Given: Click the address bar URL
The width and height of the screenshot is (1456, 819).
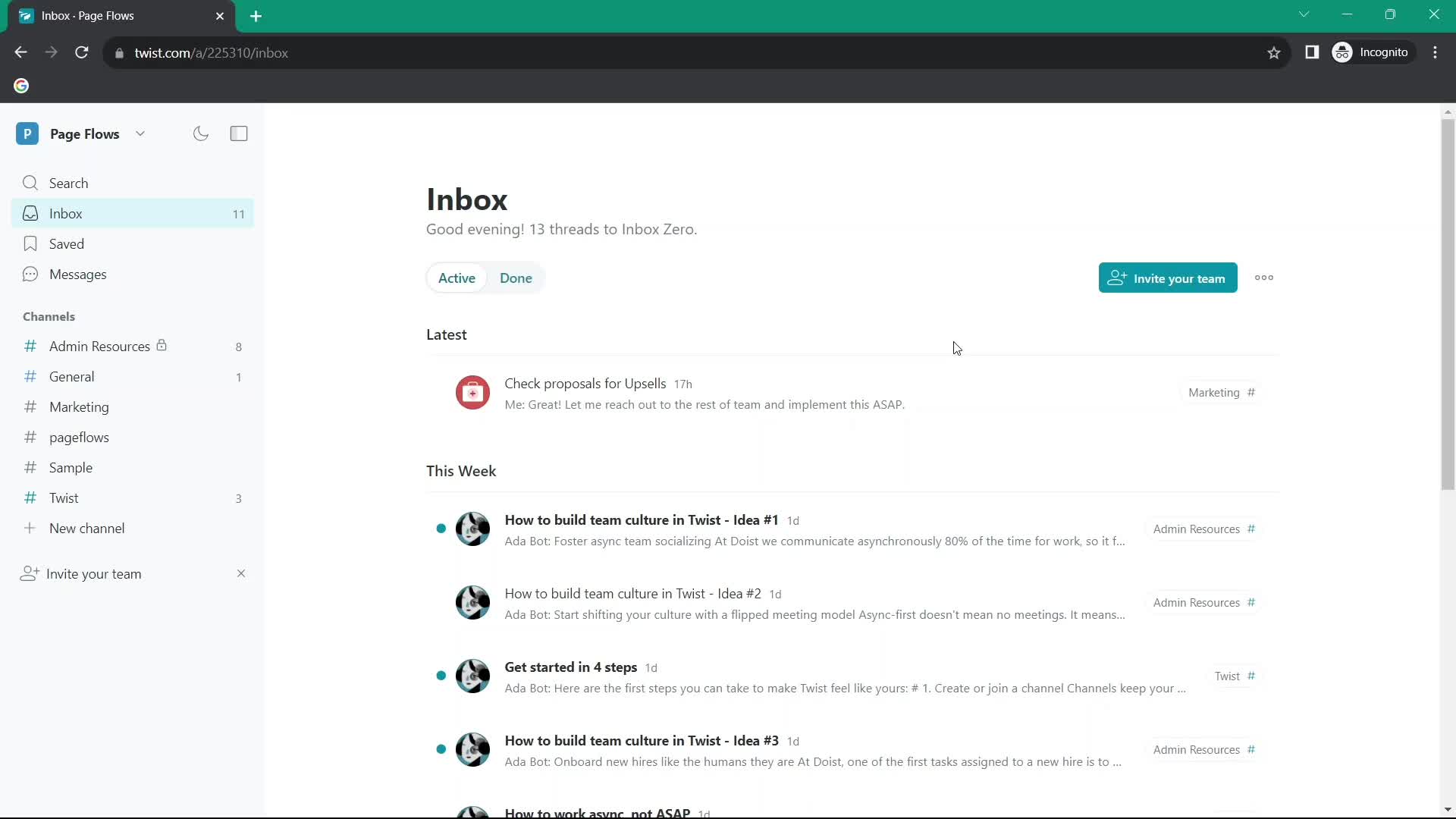Looking at the screenshot, I should pos(211,52).
